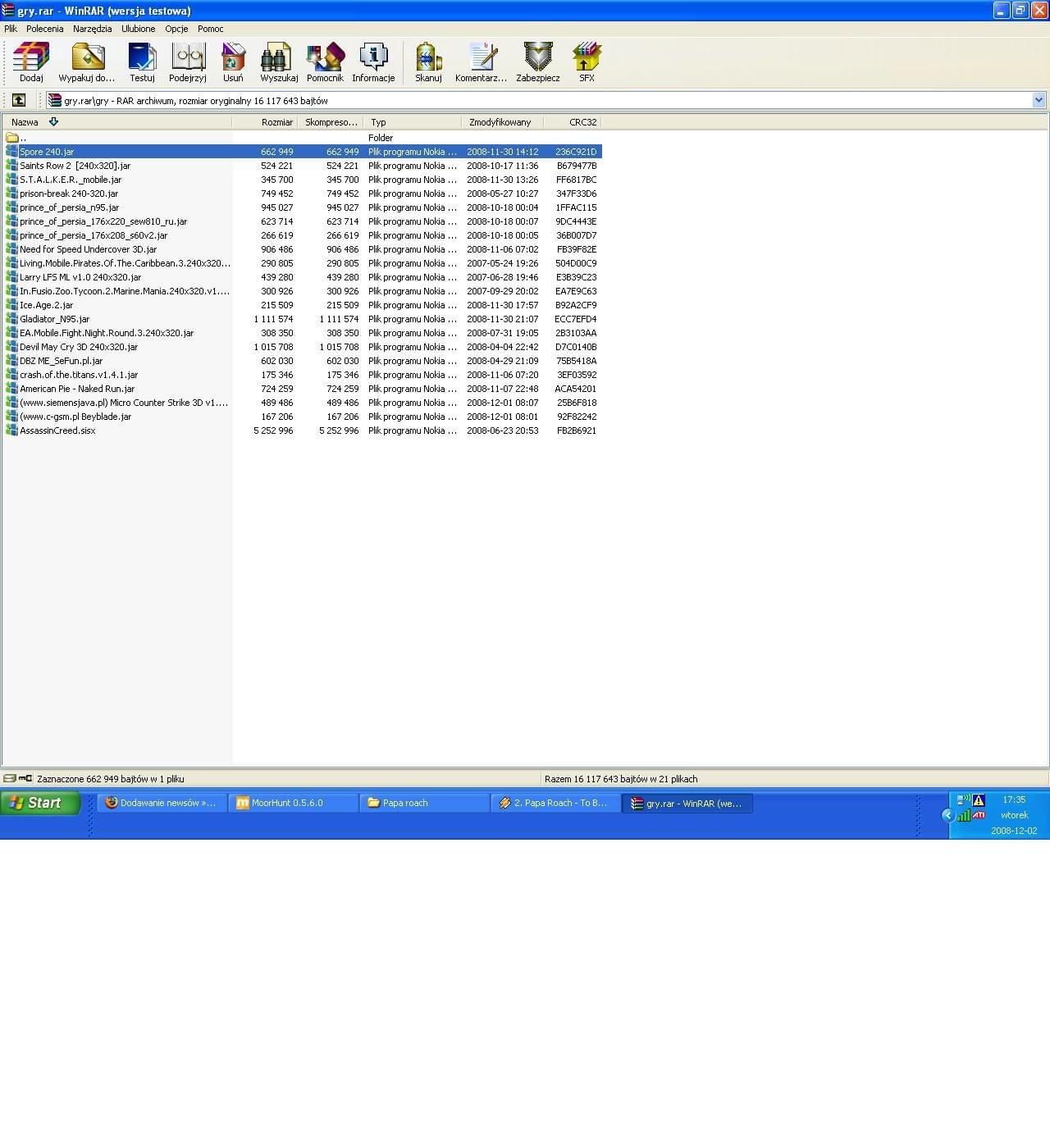Select the parent folder ".." entry
The width and height of the screenshot is (1050, 1148).
(x=23, y=138)
